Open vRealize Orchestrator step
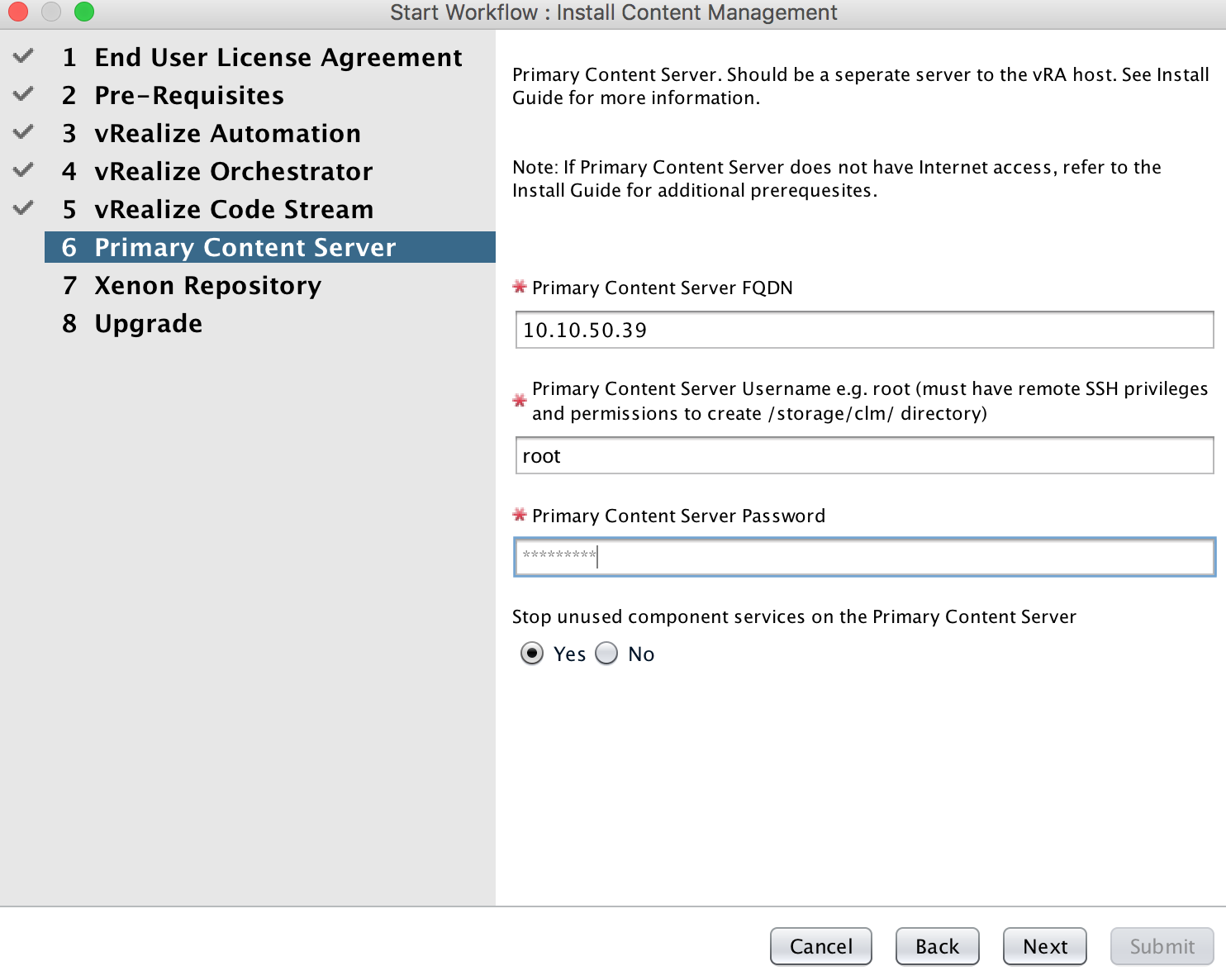Screen dimensions: 1226x980 point(233,172)
